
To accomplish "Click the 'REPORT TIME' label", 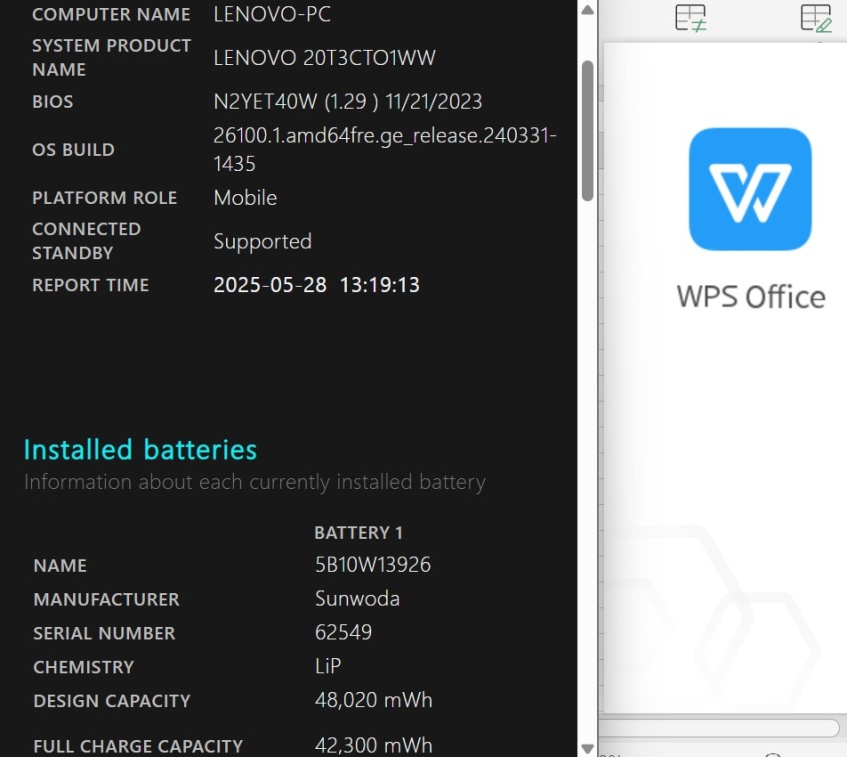I will click(90, 285).
